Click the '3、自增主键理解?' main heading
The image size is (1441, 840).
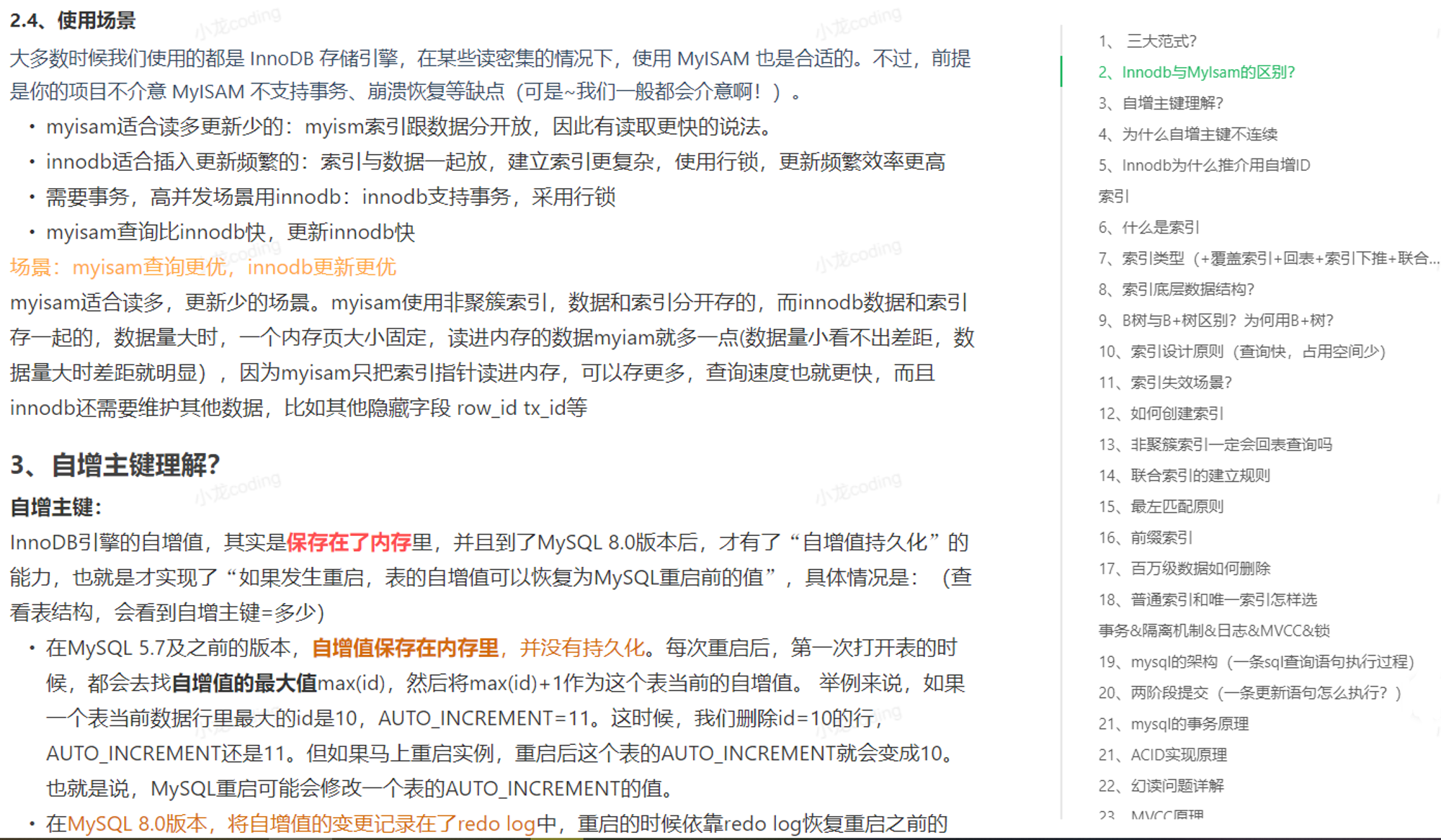click(x=115, y=465)
